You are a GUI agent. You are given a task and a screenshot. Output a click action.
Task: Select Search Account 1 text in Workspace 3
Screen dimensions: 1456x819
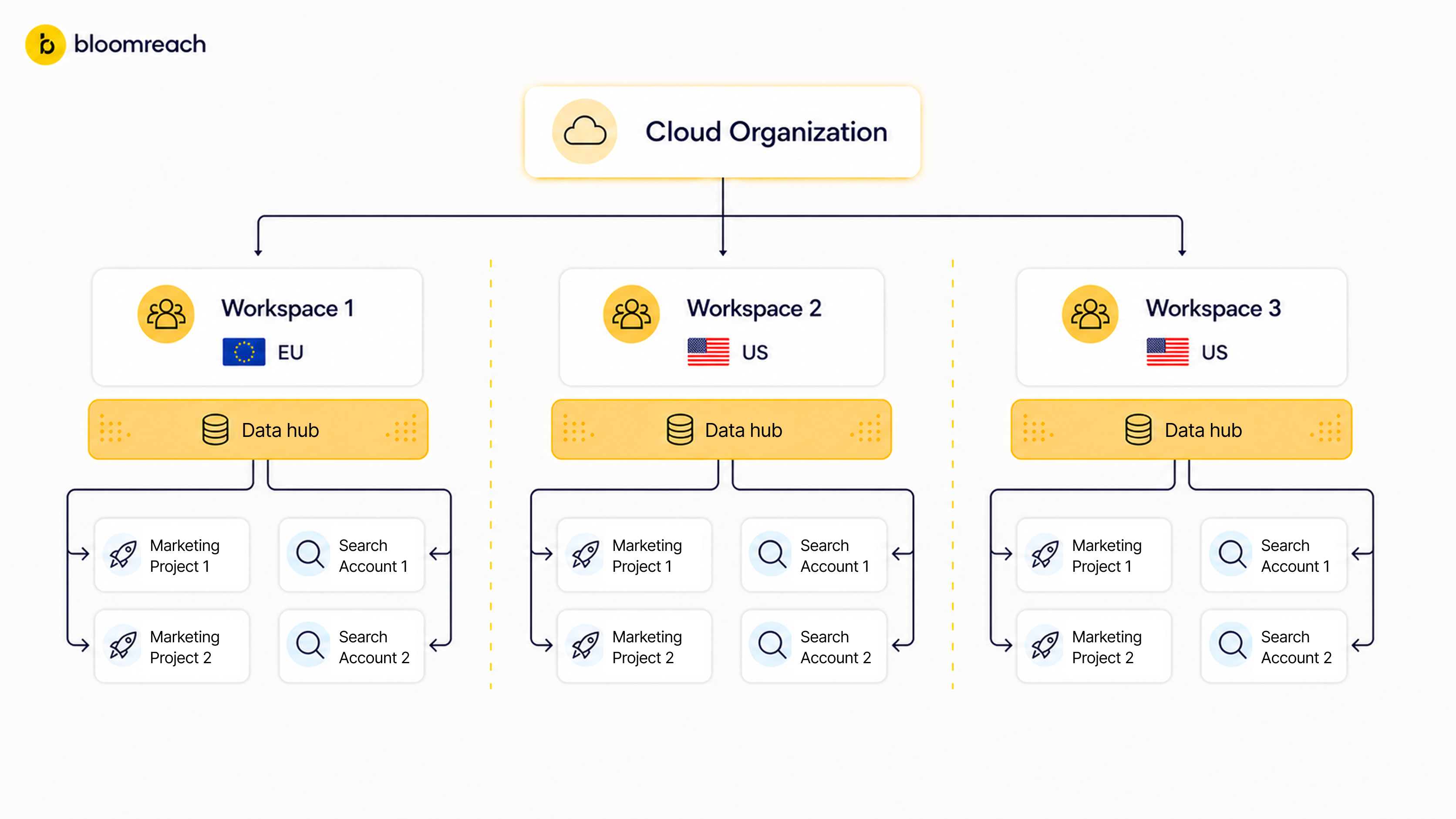(1295, 556)
